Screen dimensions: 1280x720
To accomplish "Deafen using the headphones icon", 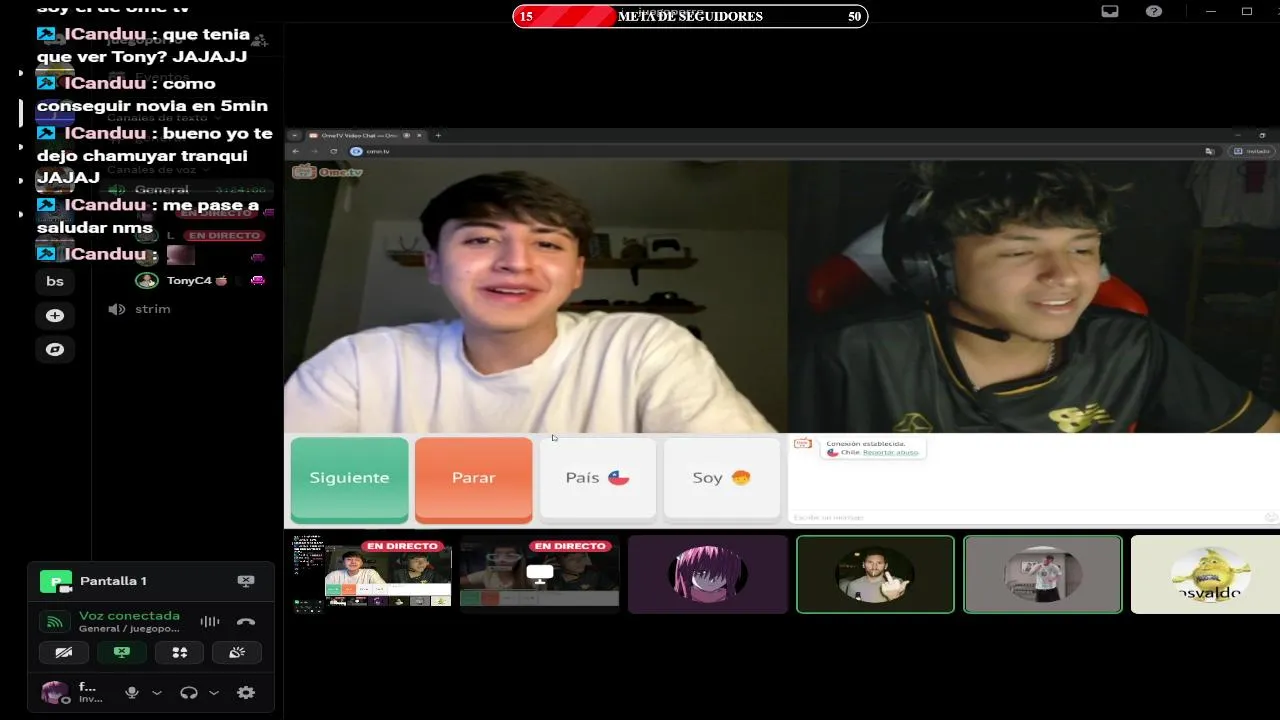I will point(188,692).
